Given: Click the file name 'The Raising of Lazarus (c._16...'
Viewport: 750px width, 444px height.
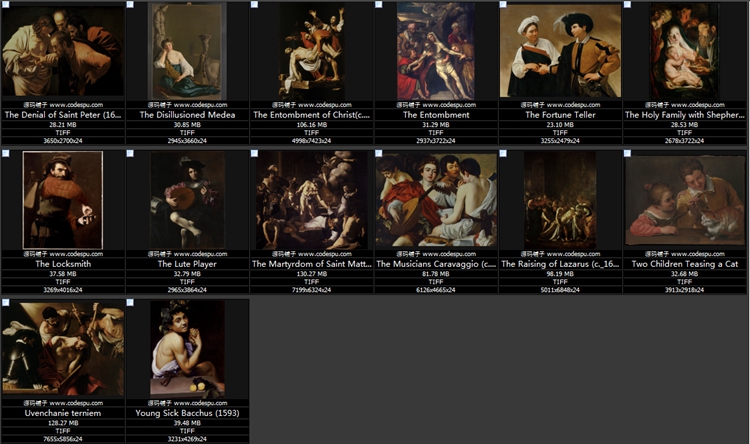Looking at the screenshot, I should (560, 264).
